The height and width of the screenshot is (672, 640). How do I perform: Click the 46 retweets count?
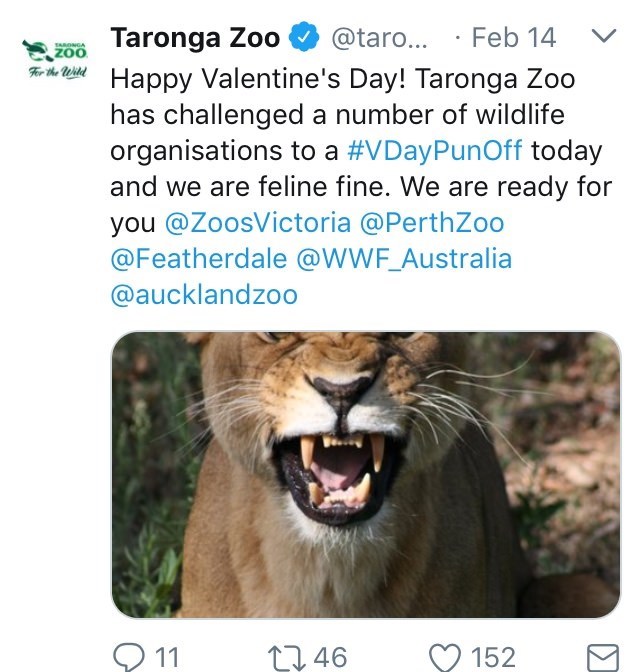(x=330, y=657)
